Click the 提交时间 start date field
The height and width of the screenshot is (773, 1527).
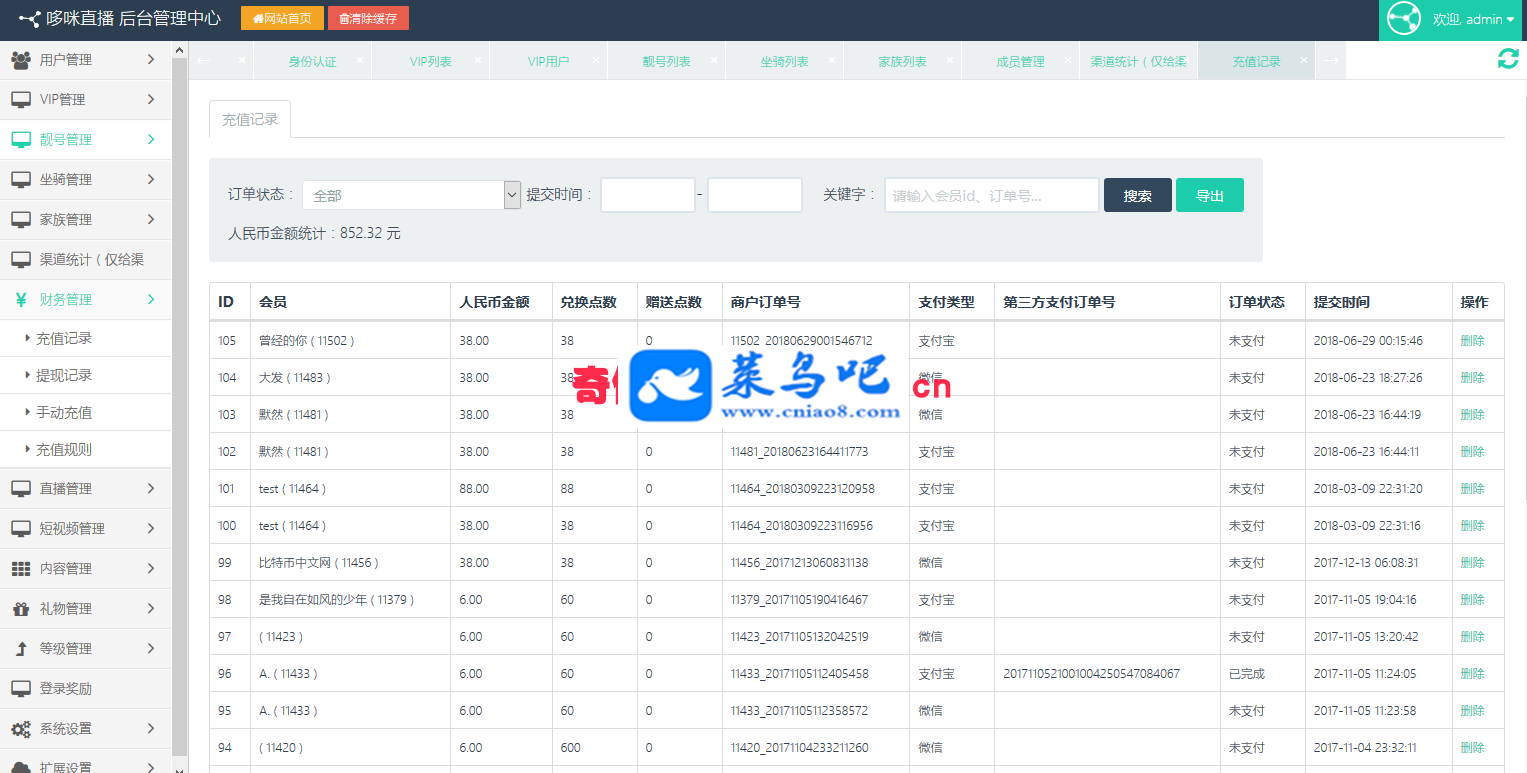(x=648, y=195)
